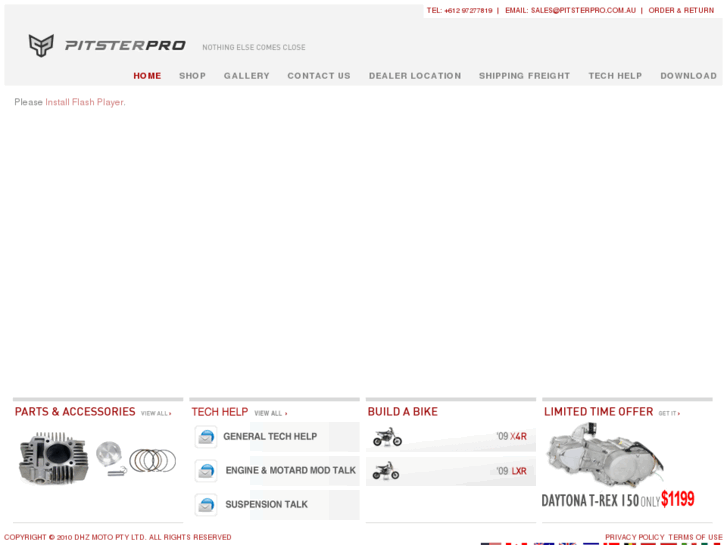727x545 pixels.
Task: Click the TECH HELP section heading
Action: (220, 412)
